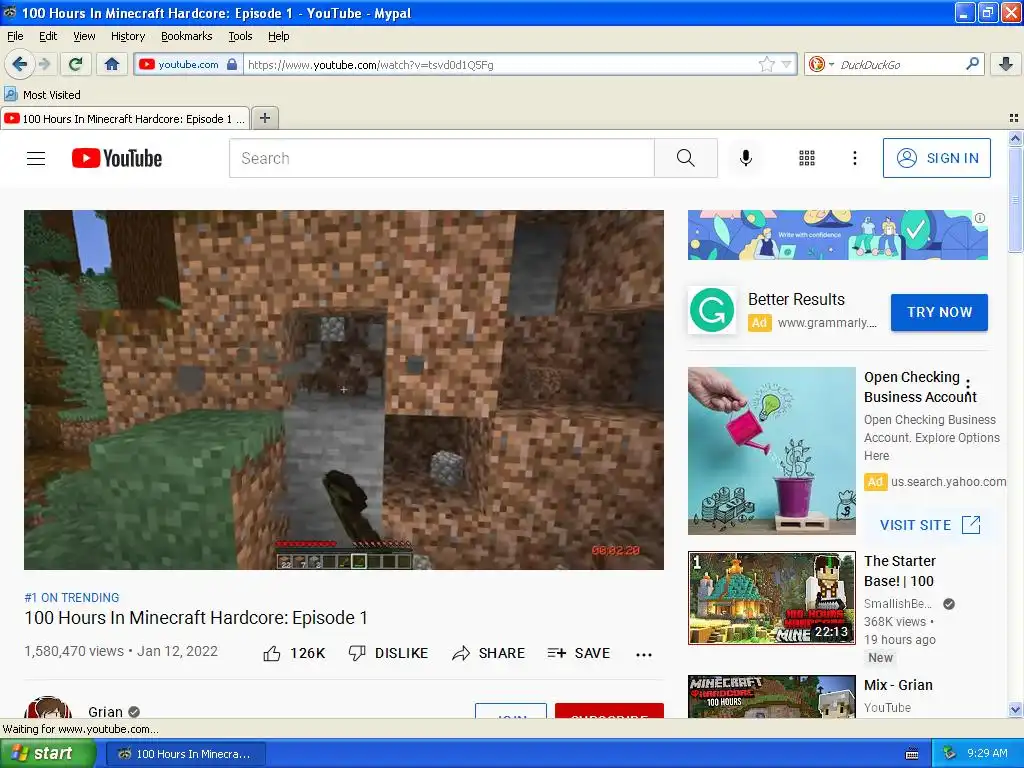Expand the URL history dropdown arrow
The image size is (1024, 768).
[x=786, y=64]
